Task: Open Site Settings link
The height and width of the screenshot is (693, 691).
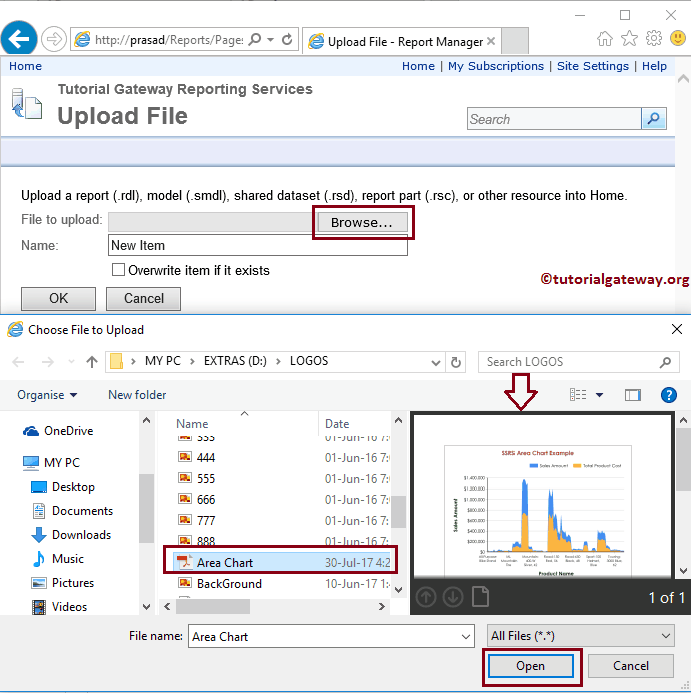Action: (x=592, y=66)
